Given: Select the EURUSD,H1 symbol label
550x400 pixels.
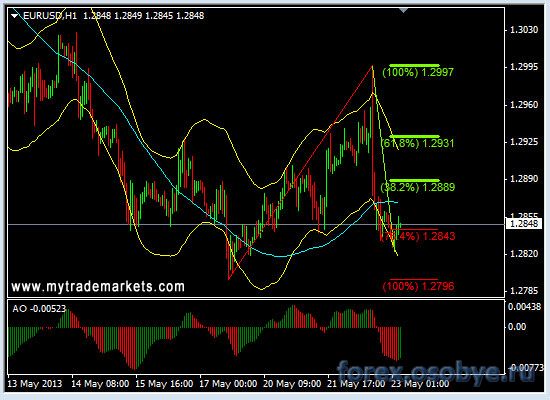Looking at the screenshot, I should click(x=50, y=15).
